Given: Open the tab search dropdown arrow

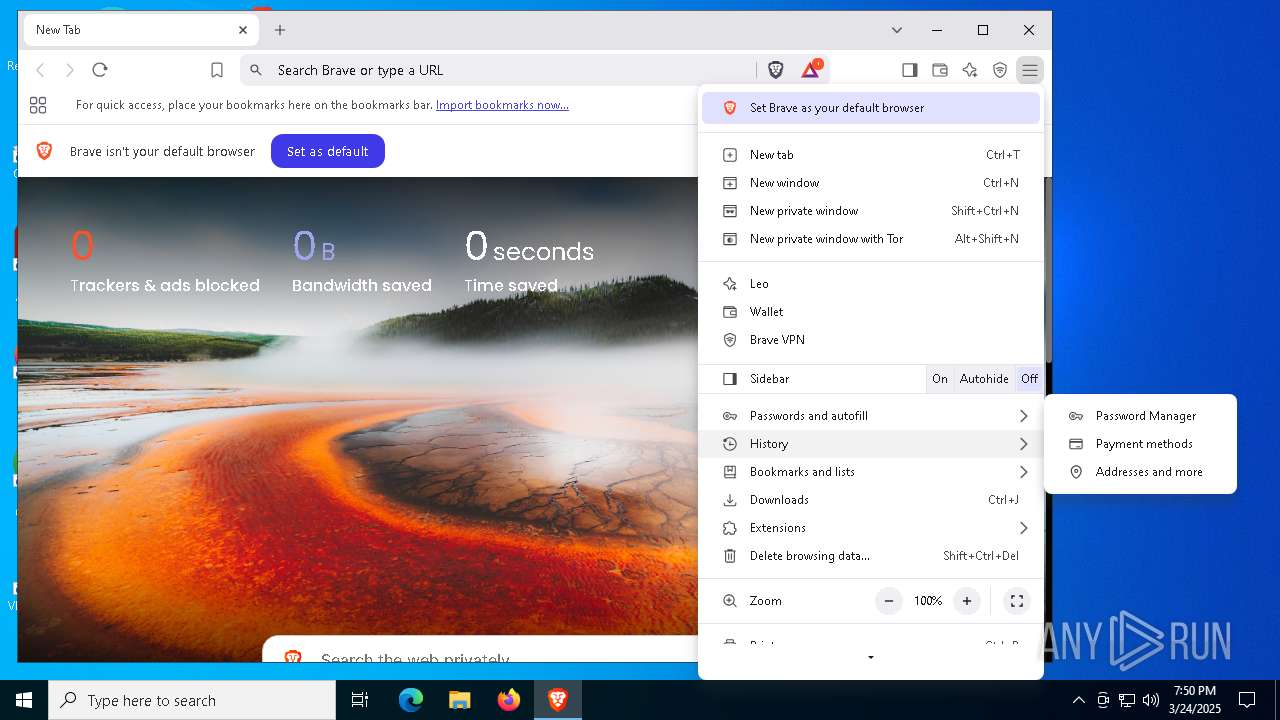Looking at the screenshot, I should coord(897,30).
